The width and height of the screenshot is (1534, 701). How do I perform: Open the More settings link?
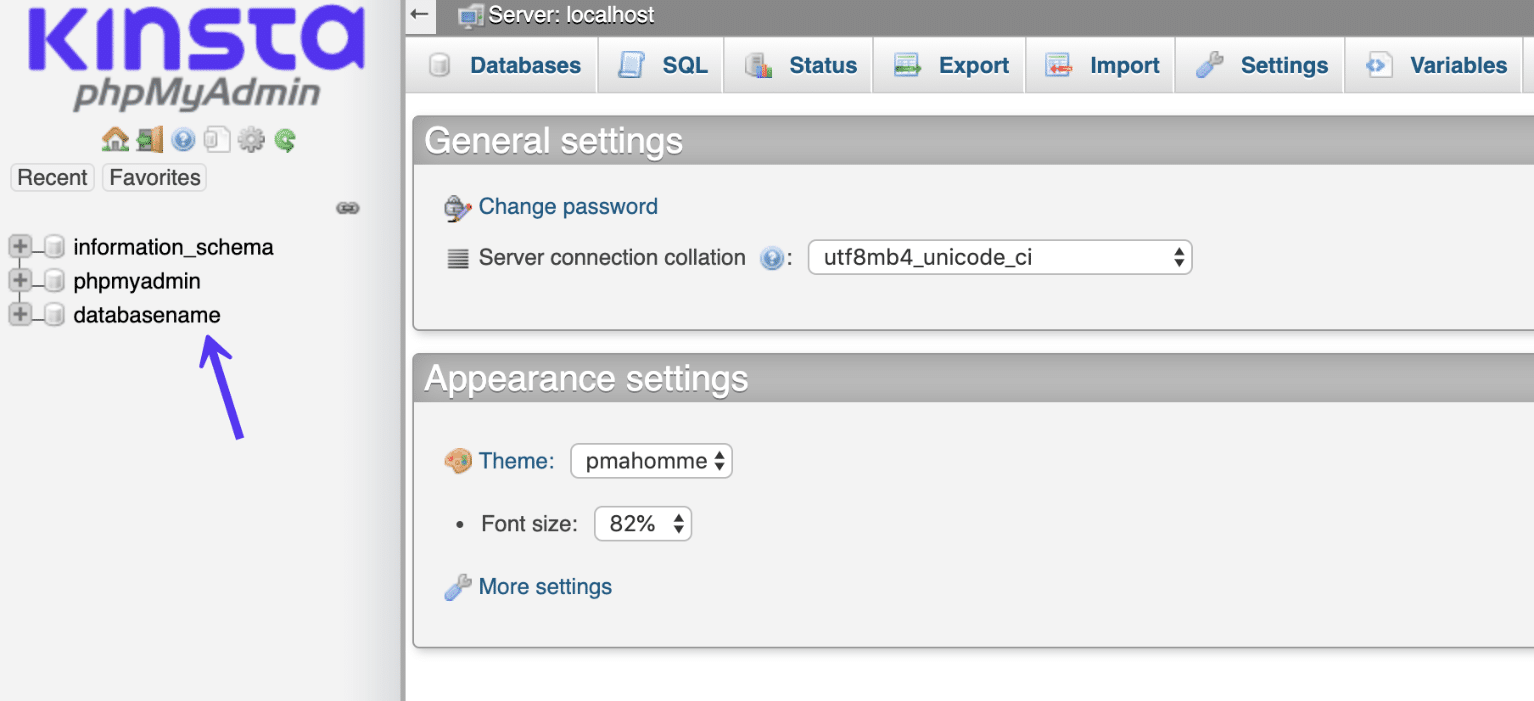[544, 586]
